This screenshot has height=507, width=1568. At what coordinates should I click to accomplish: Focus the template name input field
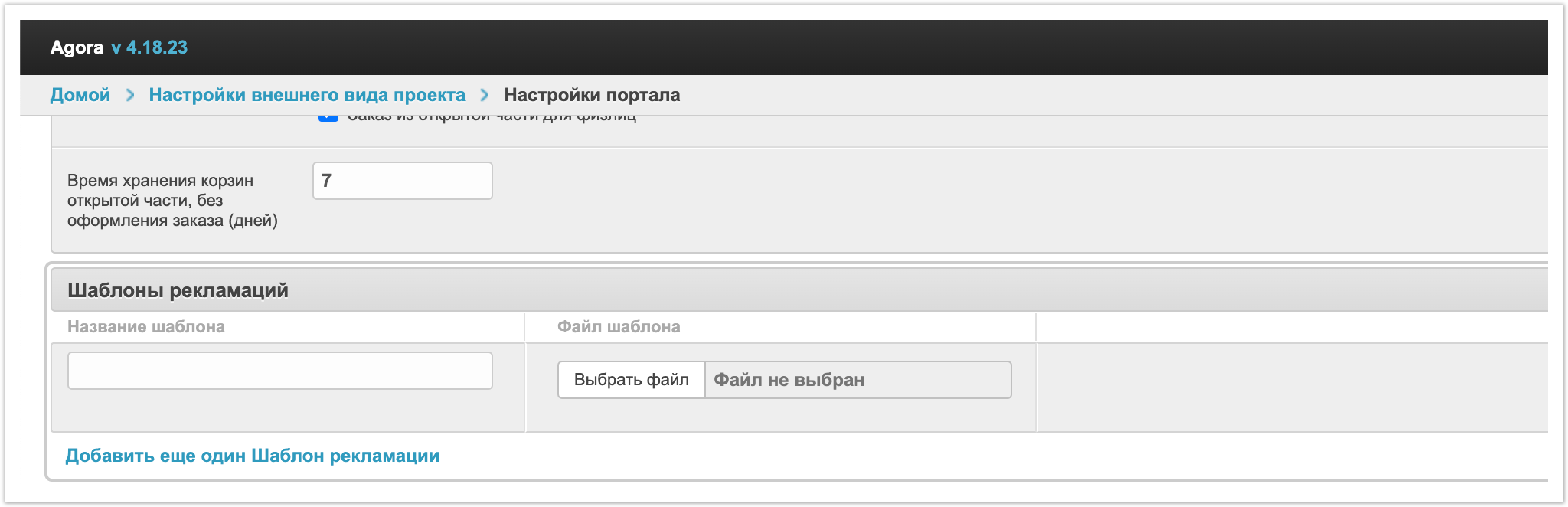tap(279, 371)
